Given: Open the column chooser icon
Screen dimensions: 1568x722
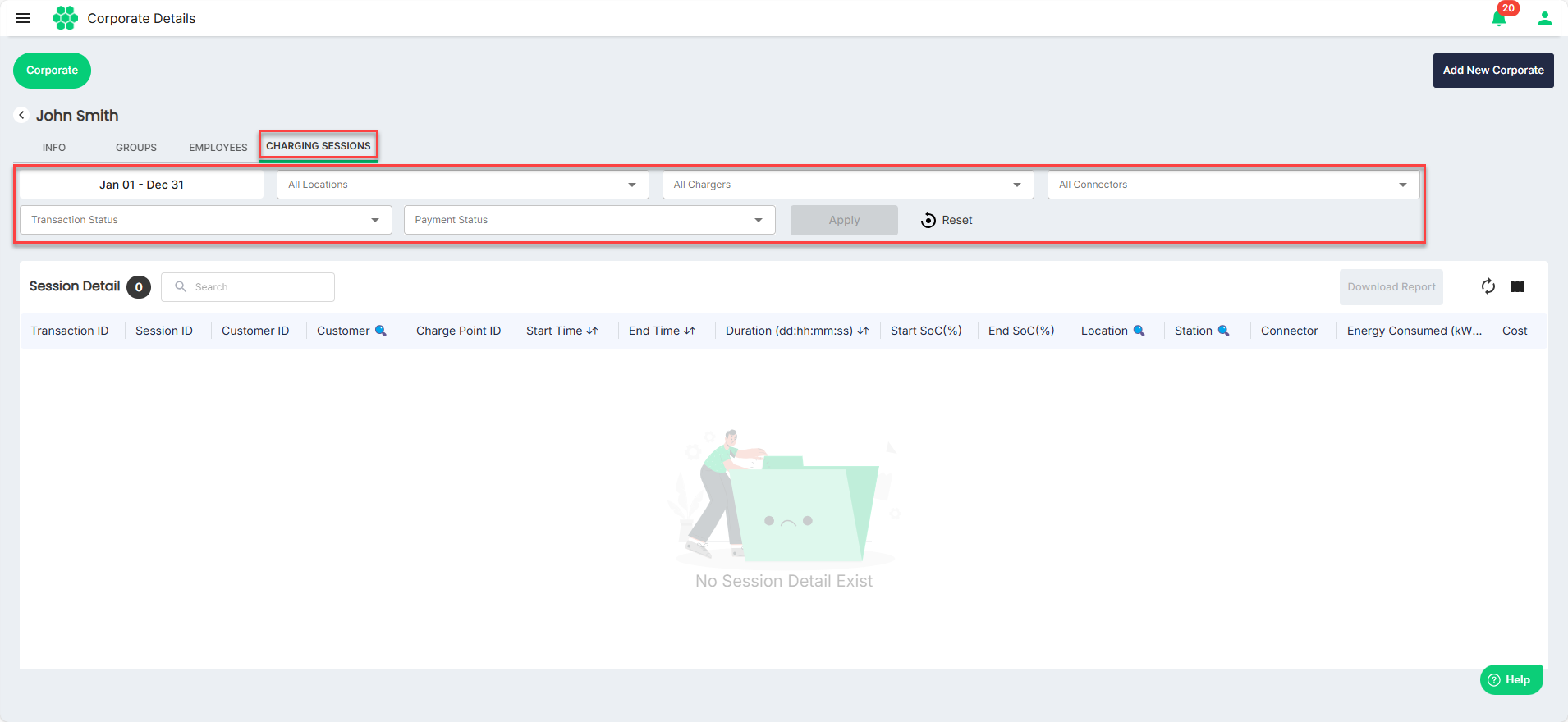Looking at the screenshot, I should 1517,286.
